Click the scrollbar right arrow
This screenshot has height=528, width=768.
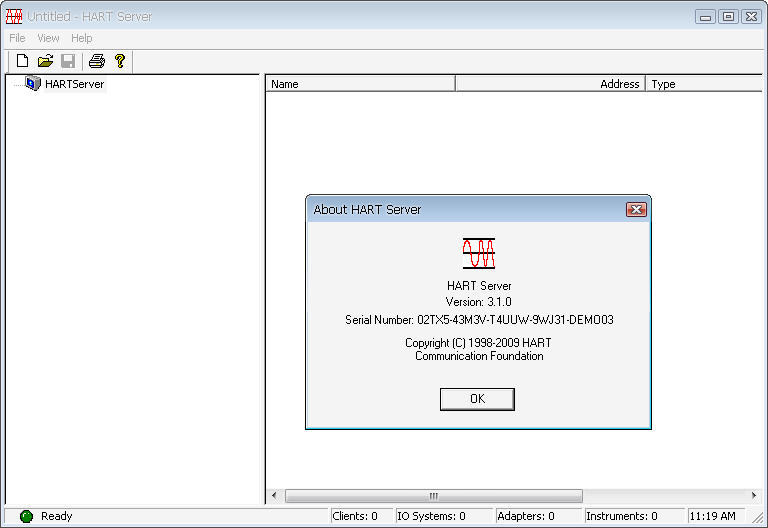point(754,496)
